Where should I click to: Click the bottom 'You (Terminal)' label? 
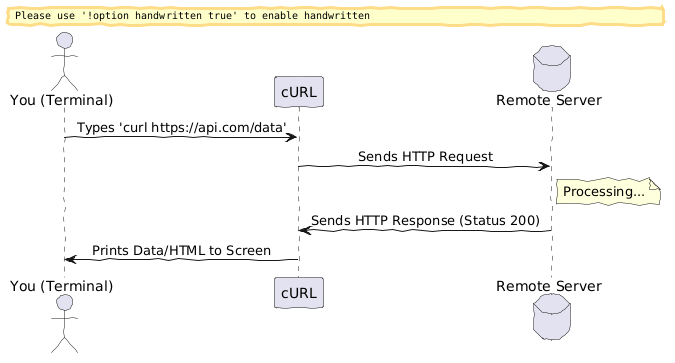(x=62, y=286)
